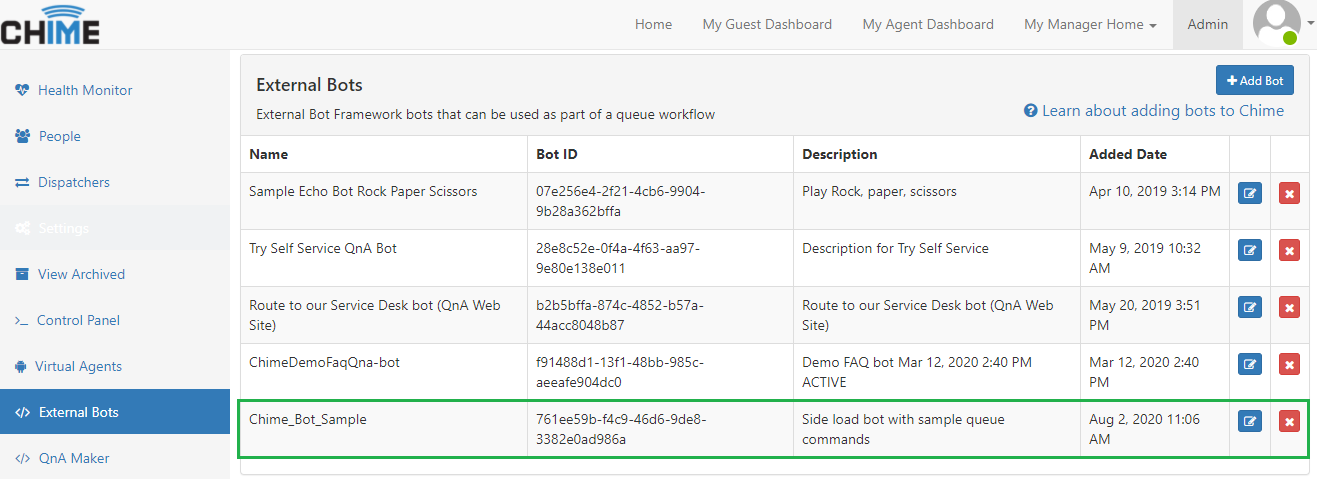
Task: Click the help question mark icon
Action: [1030, 111]
